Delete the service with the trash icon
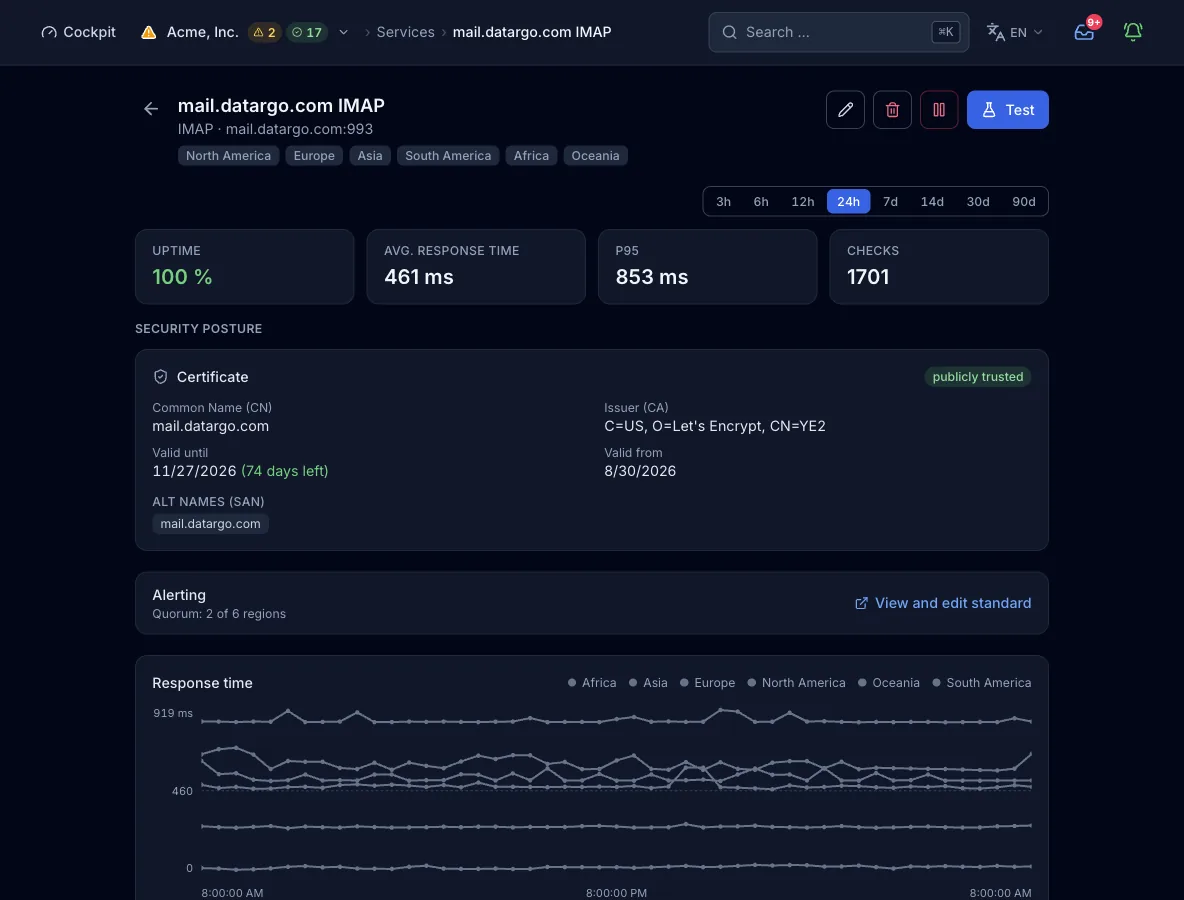This screenshot has height=900, width=1184. [892, 109]
